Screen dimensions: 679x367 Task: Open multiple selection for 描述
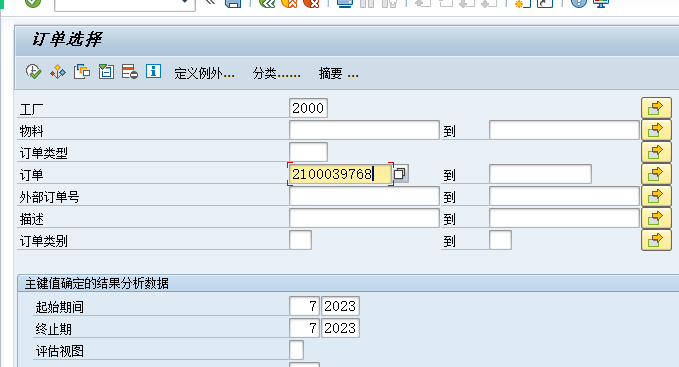656,218
